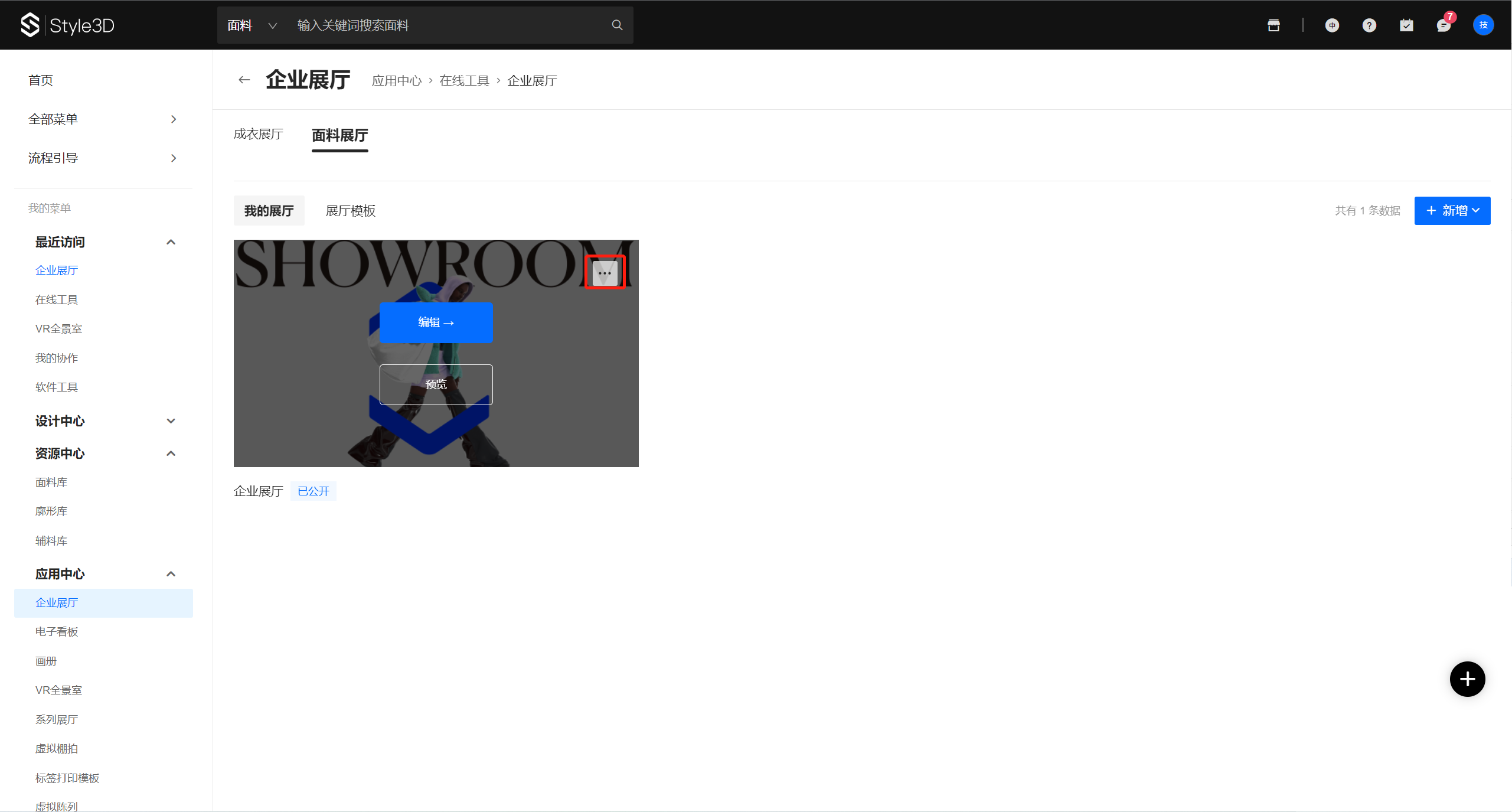Open 软件工具 in the sidebar
Viewport: 1512px width, 812px height.
point(56,387)
